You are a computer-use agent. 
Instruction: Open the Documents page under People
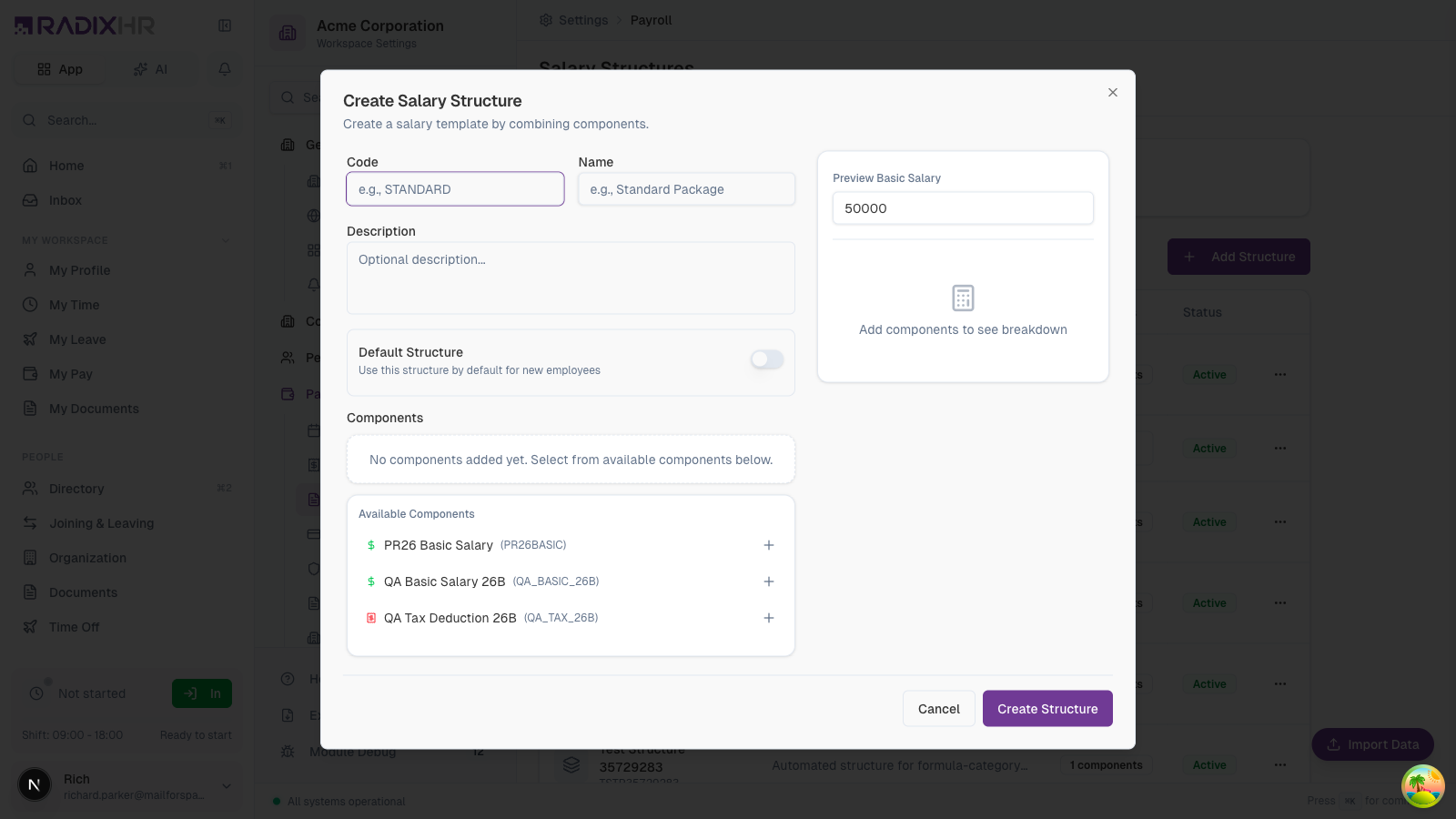coord(126,592)
